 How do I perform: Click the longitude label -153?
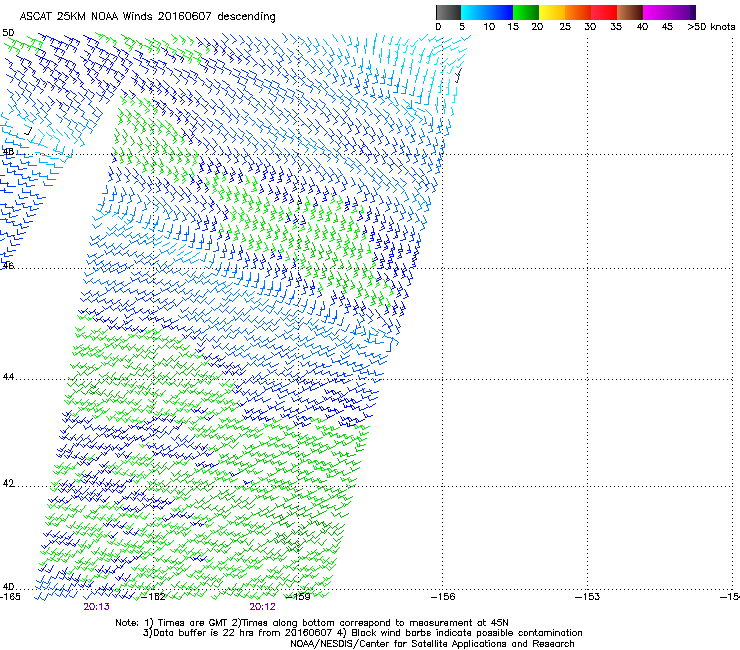[588, 597]
